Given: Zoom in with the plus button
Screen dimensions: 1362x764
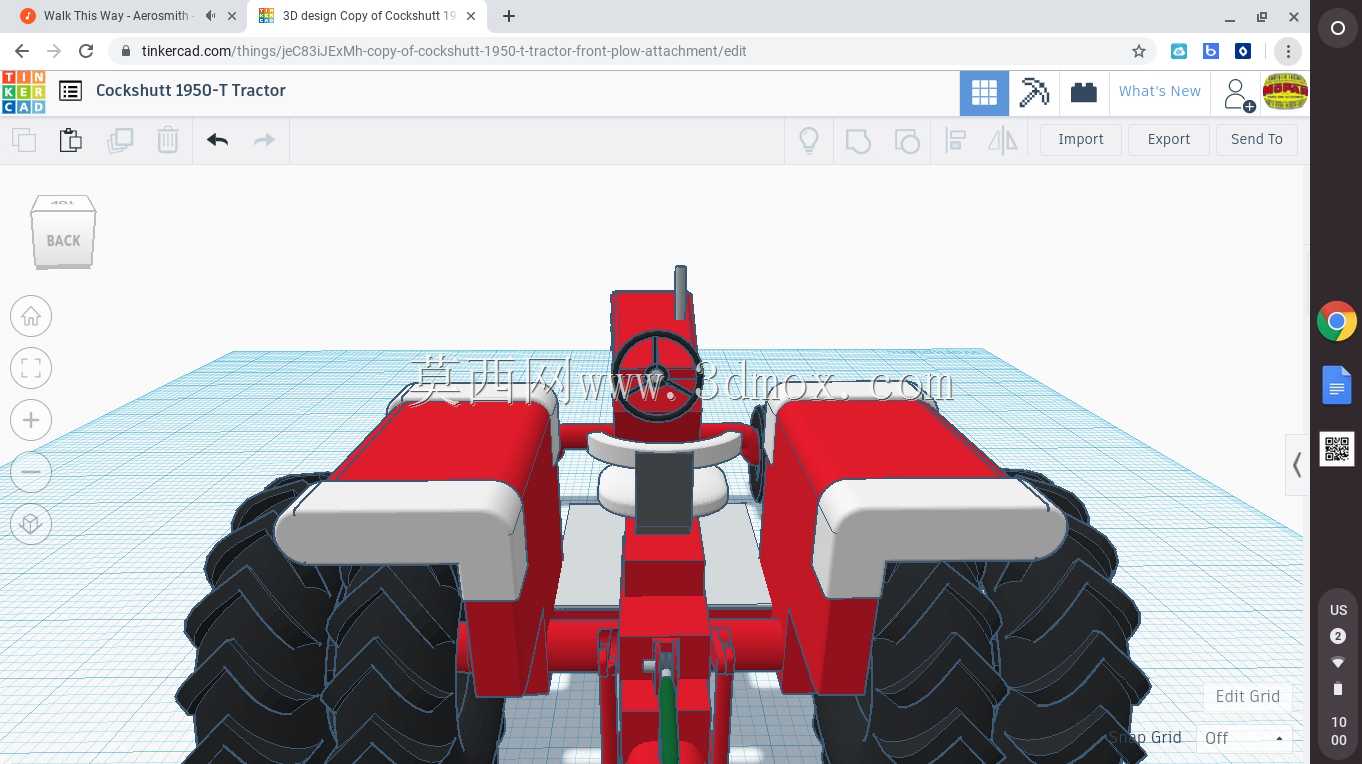Looking at the screenshot, I should pos(31,420).
